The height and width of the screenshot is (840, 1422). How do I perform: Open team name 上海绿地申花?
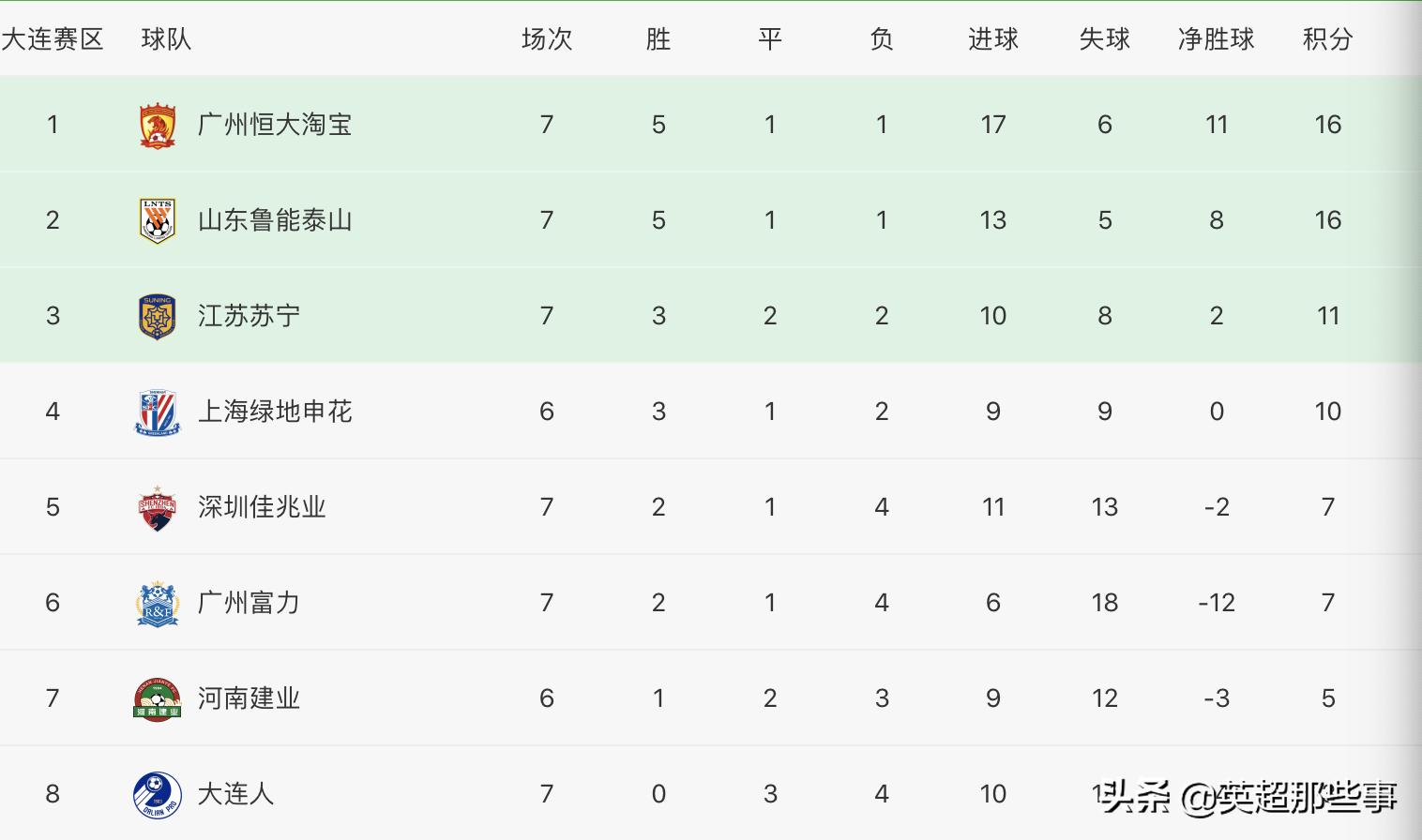tap(275, 412)
